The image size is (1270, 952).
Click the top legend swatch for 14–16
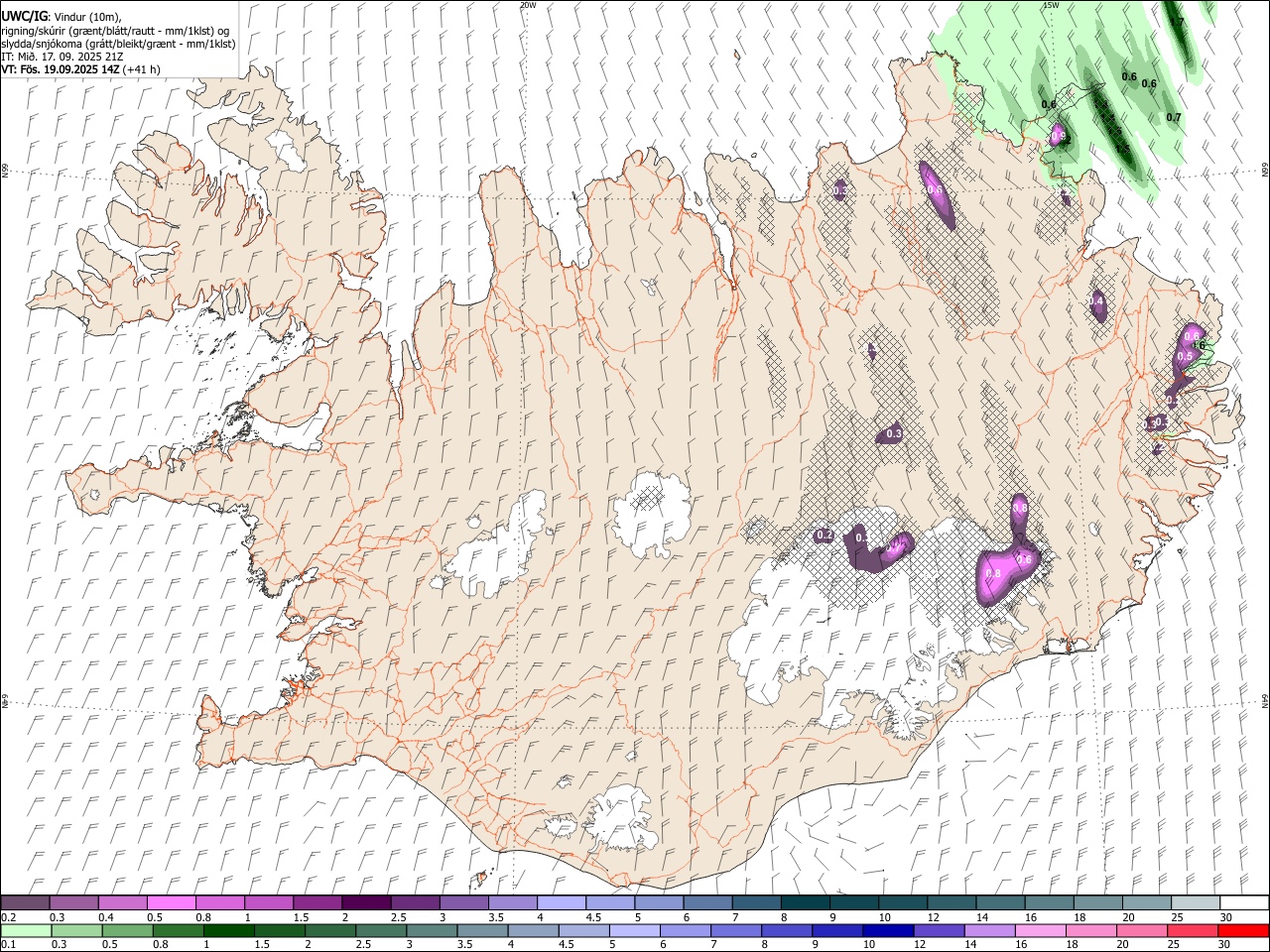tap(999, 902)
